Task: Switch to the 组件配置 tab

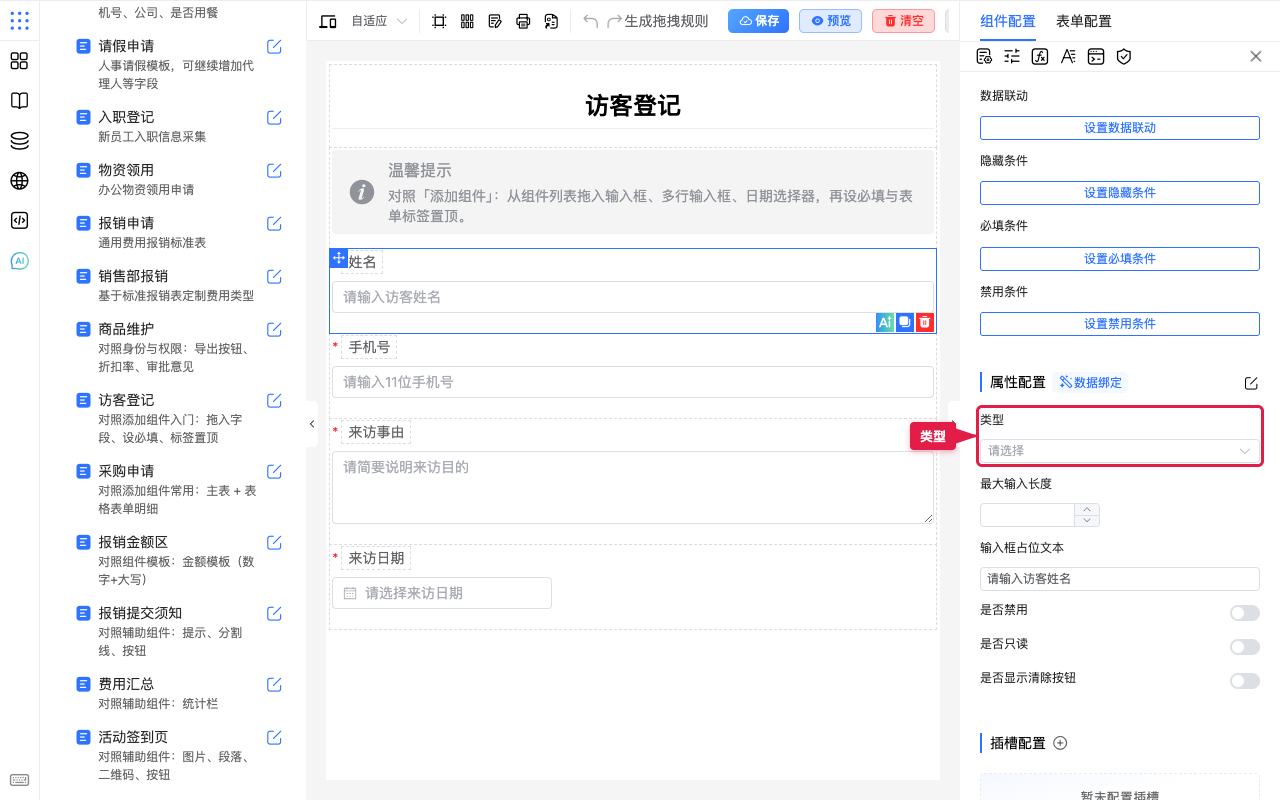Action: (x=1008, y=21)
